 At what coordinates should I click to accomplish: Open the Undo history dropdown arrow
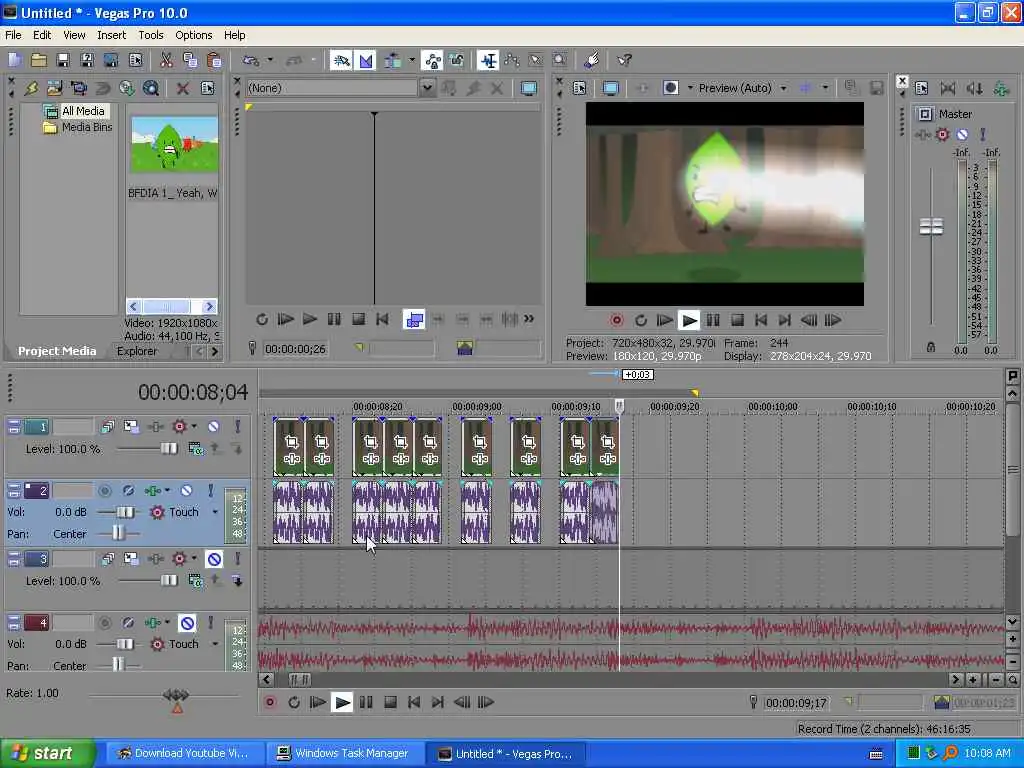pyautogui.click(x=270, y=60)
